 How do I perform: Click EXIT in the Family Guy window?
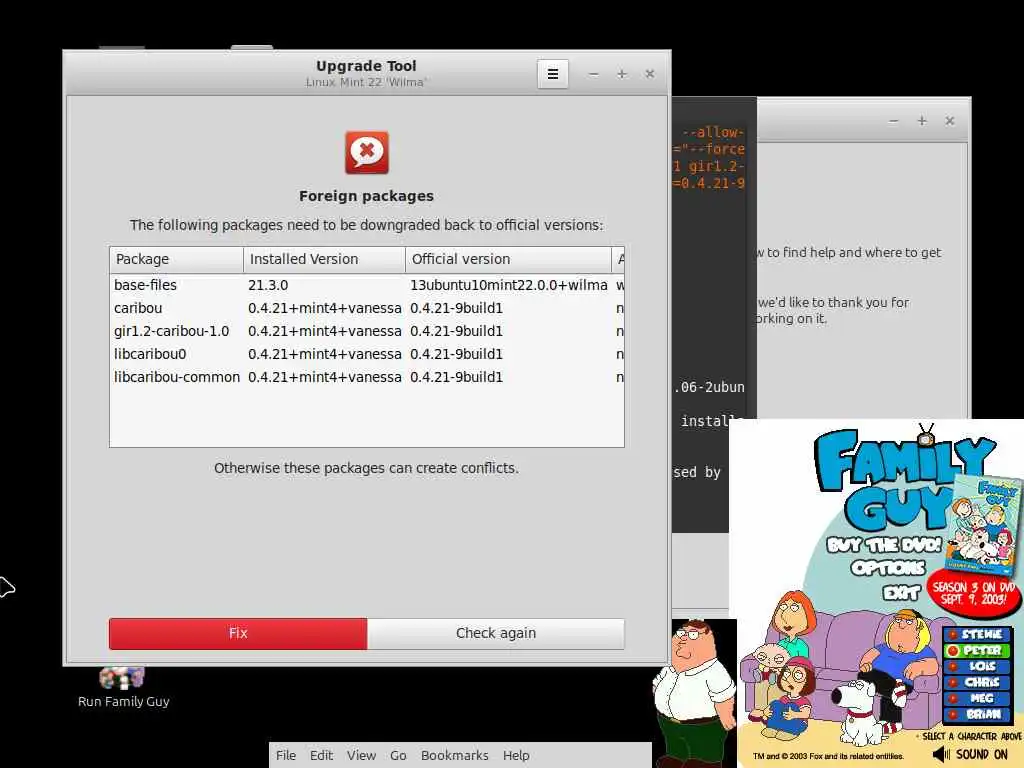(902, 592)
